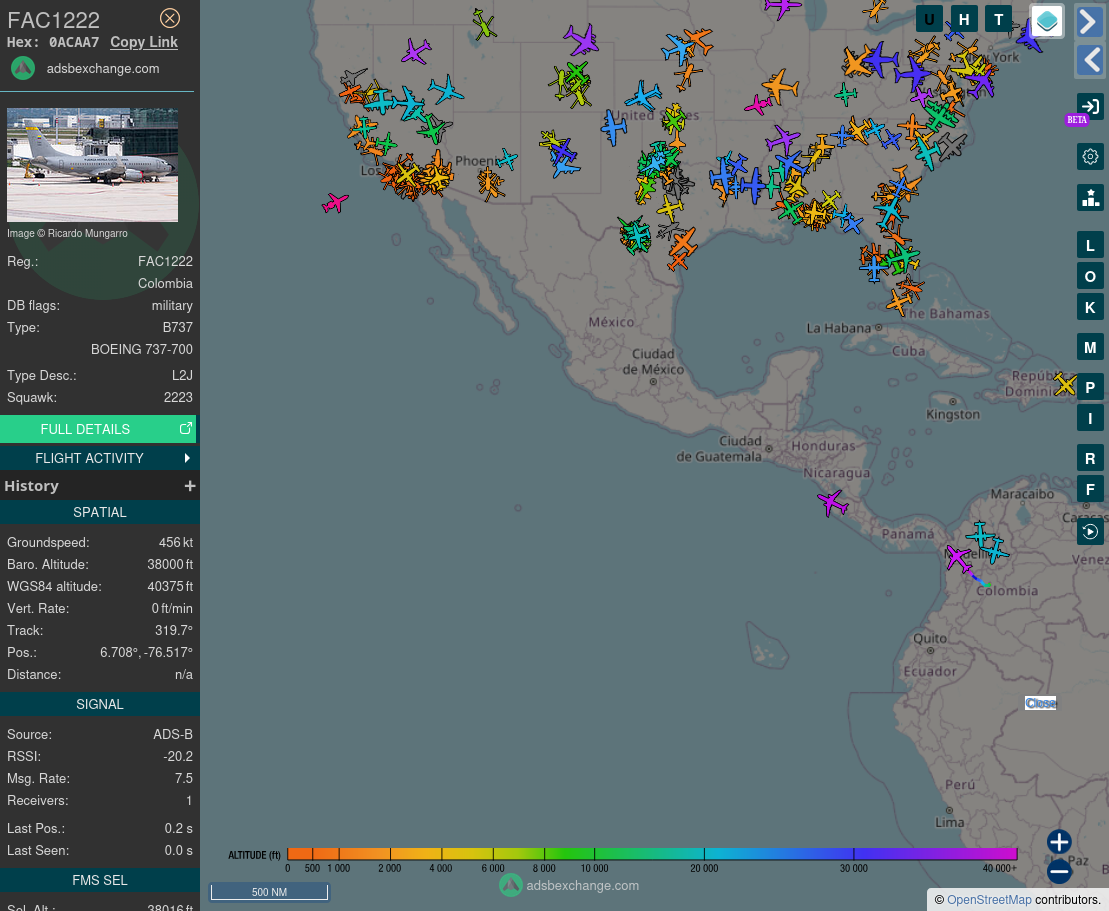Select the yellow aircraft near República Dominicana
Viewport: 1109px width, 911px height.
[1064, 385]
